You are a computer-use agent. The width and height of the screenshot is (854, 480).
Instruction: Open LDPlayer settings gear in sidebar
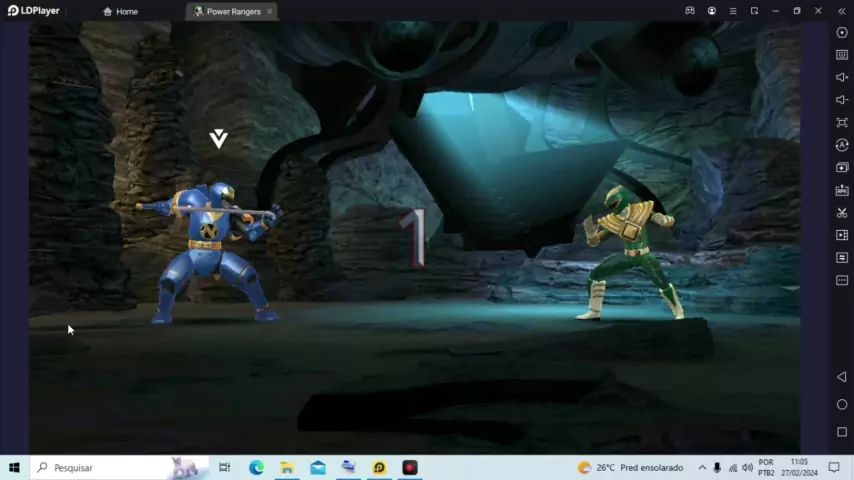click(x=842, y=33)
